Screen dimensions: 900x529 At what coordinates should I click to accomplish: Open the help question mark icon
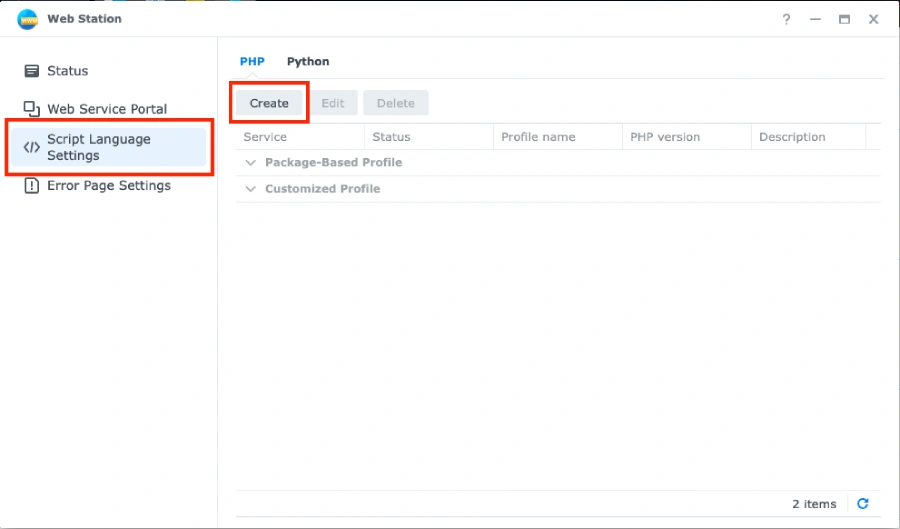click(x=786, y=20)
